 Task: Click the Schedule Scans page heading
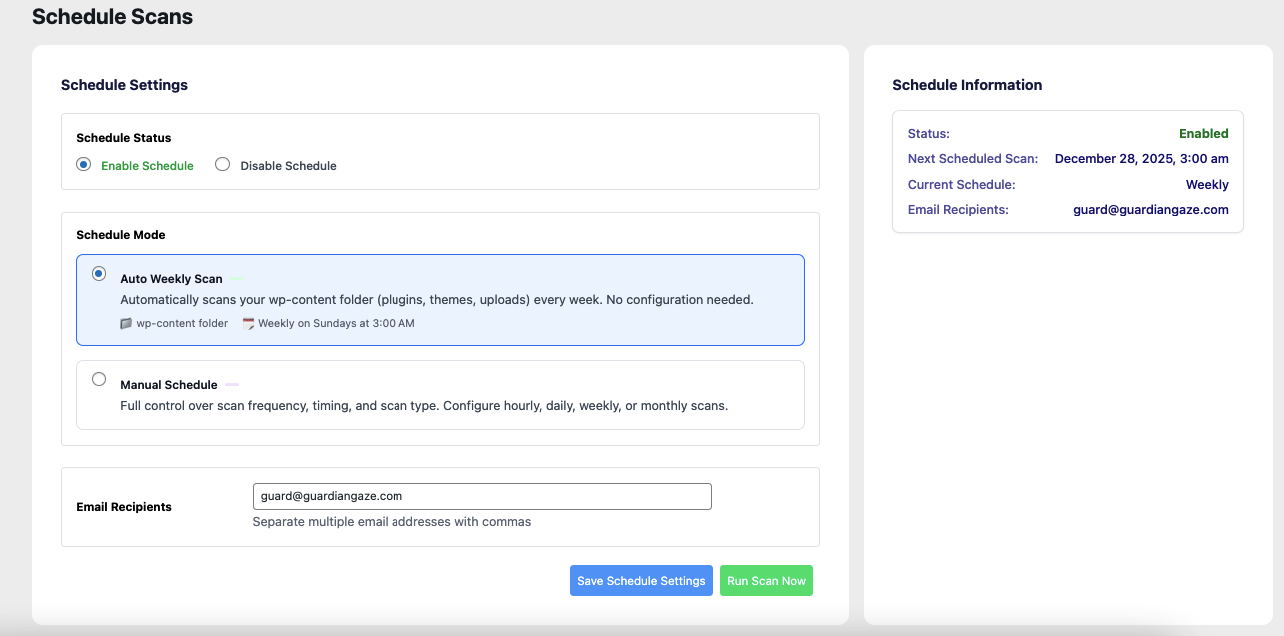pyautogui.click(x=113, y=17)
